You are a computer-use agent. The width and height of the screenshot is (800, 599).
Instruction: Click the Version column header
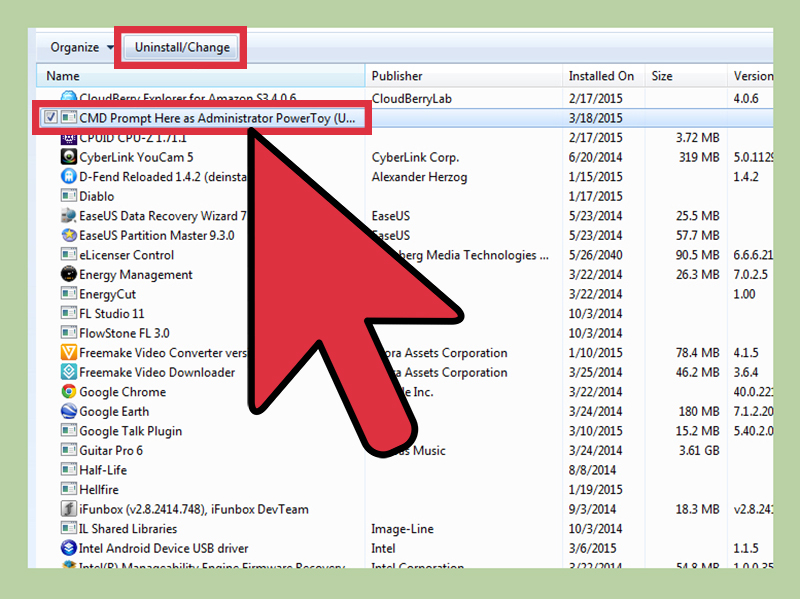(x=751, y=76)
